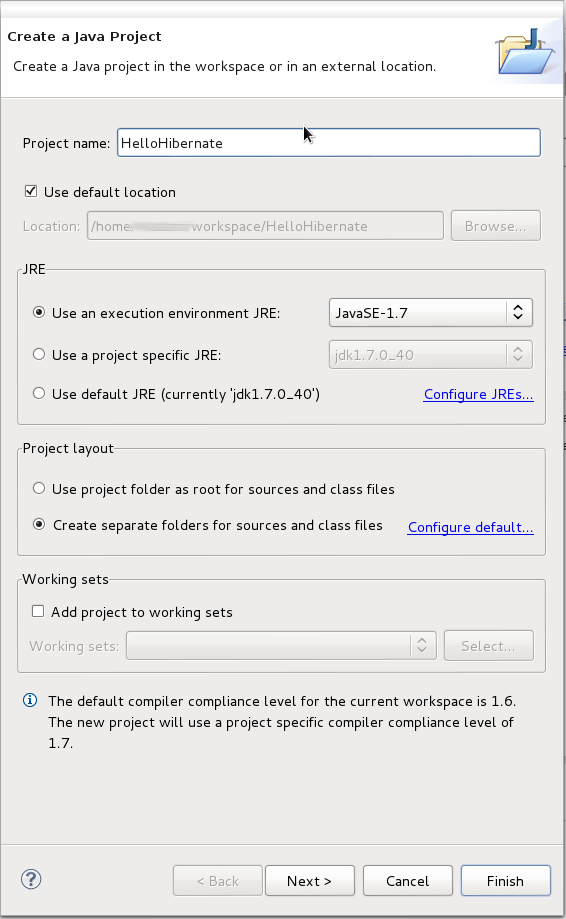This screenshot has width=566, height=919.
Task: Click the Project name input field
Action: tap(329, 142)
